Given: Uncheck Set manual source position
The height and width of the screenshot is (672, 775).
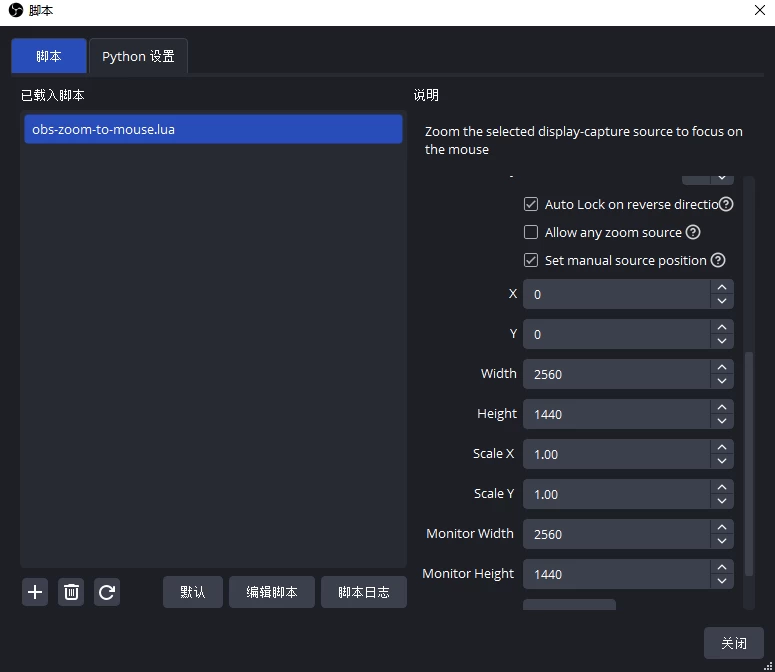Looking at the screenshot, I should pos(531,260).
